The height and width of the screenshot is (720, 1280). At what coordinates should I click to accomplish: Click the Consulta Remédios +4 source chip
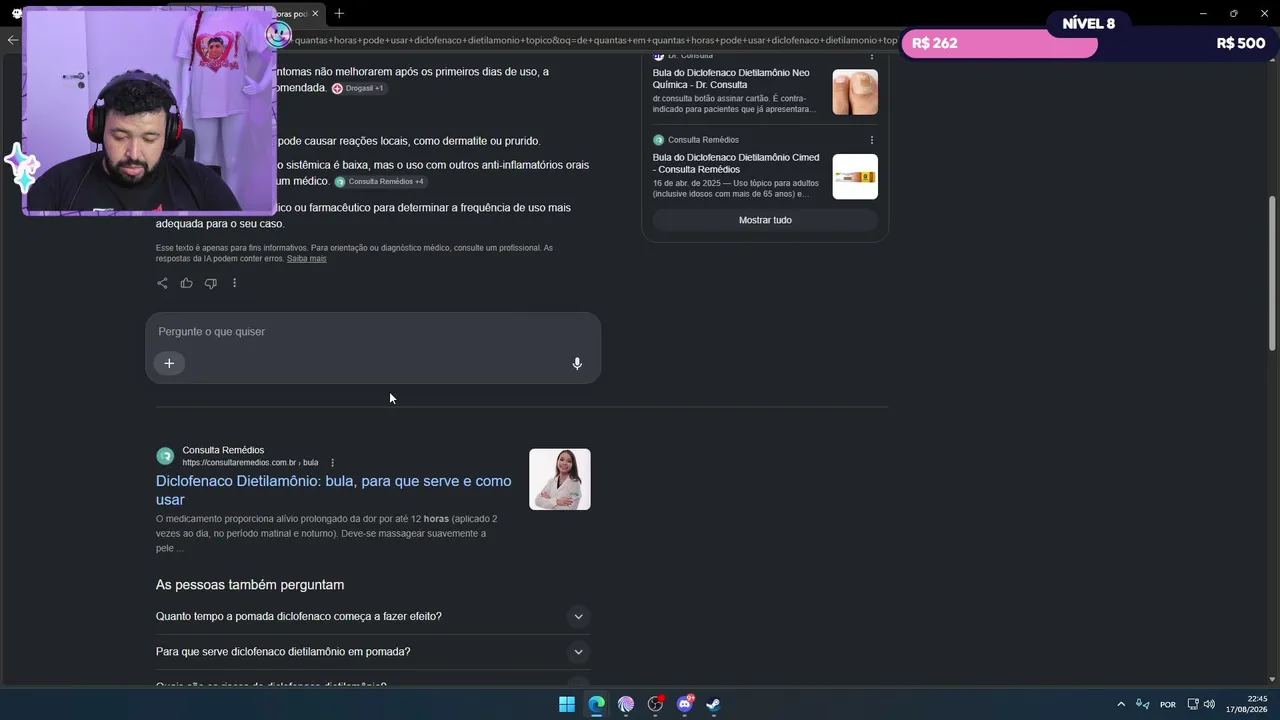click(379, 182)
